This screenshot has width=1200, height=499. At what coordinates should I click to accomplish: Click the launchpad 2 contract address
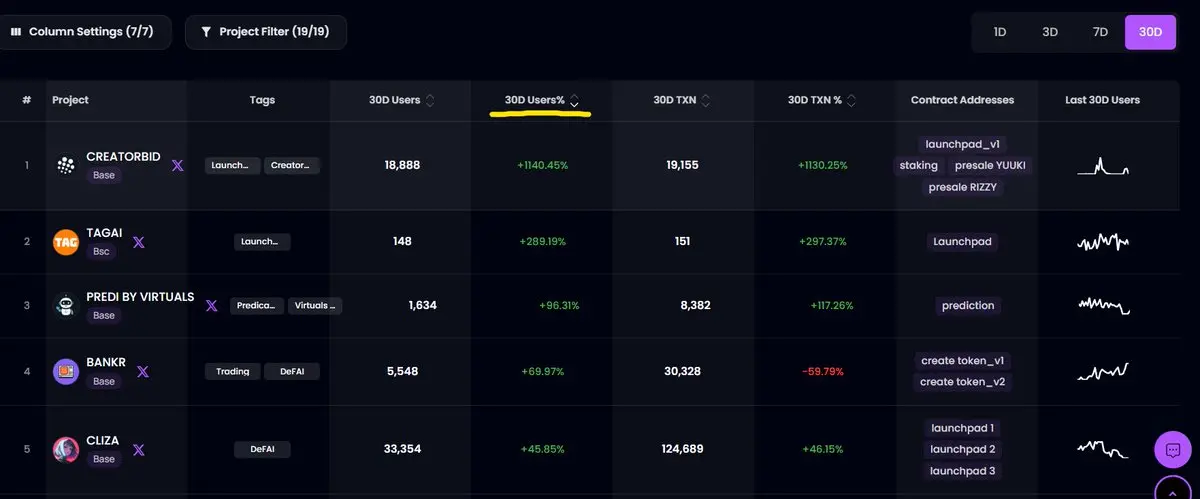click(x=962, y=449)
